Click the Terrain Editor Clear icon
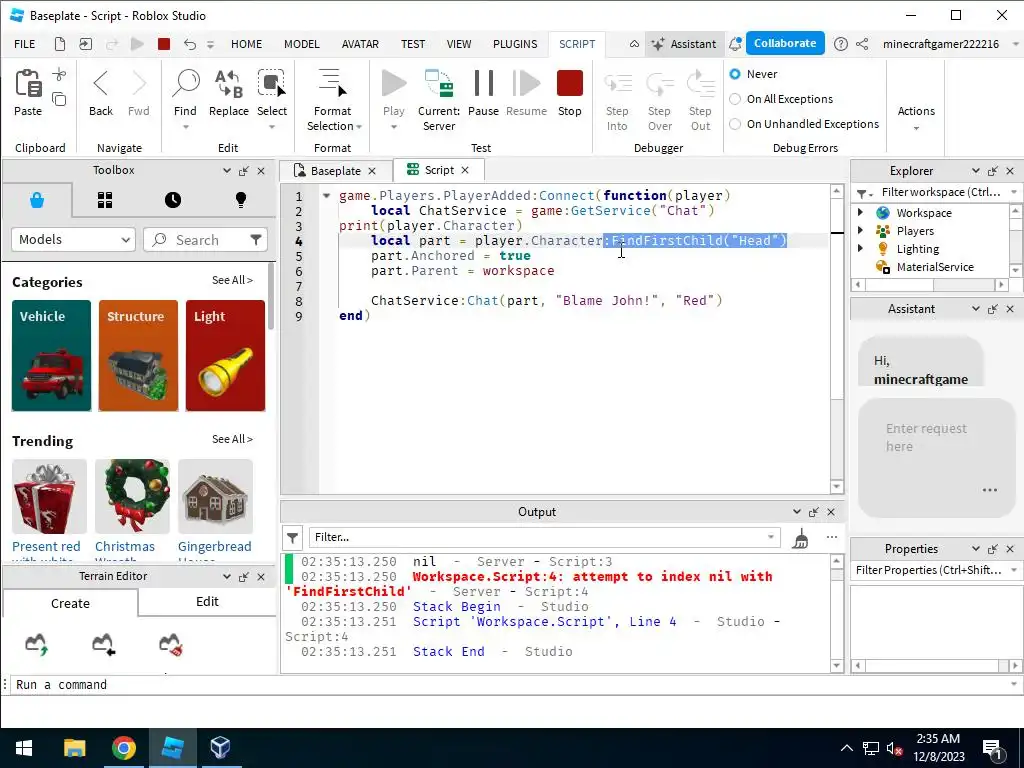1024x768 pixels. pos(170,644)
